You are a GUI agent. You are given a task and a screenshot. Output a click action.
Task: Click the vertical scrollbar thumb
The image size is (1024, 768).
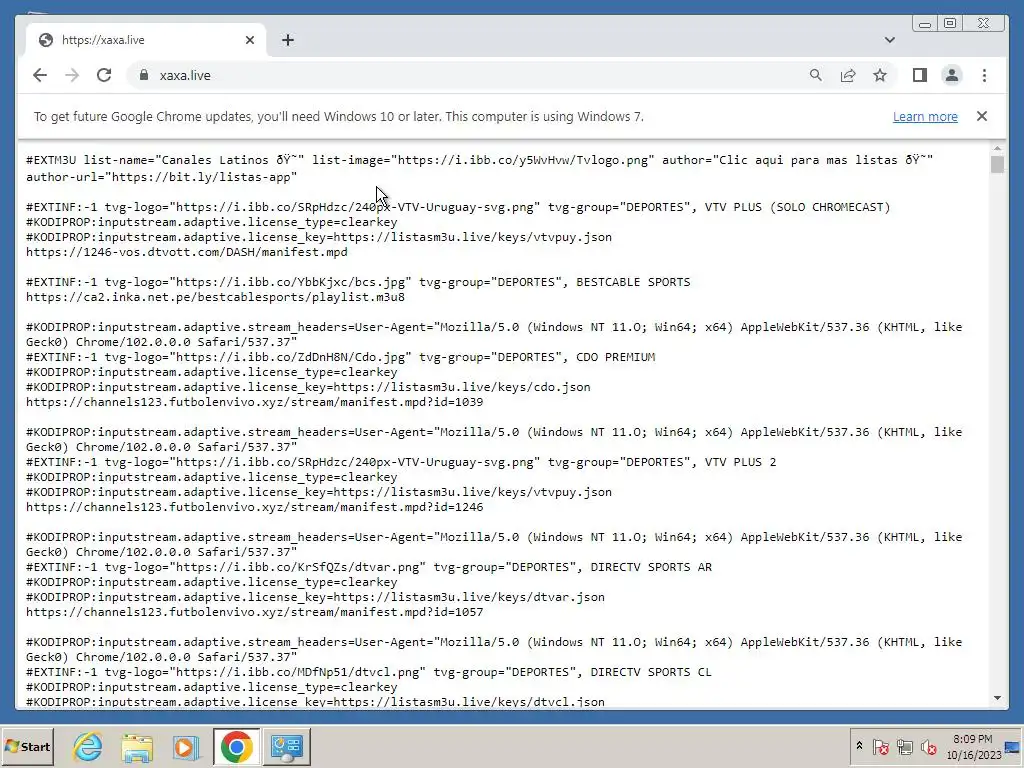click(997, 164)
